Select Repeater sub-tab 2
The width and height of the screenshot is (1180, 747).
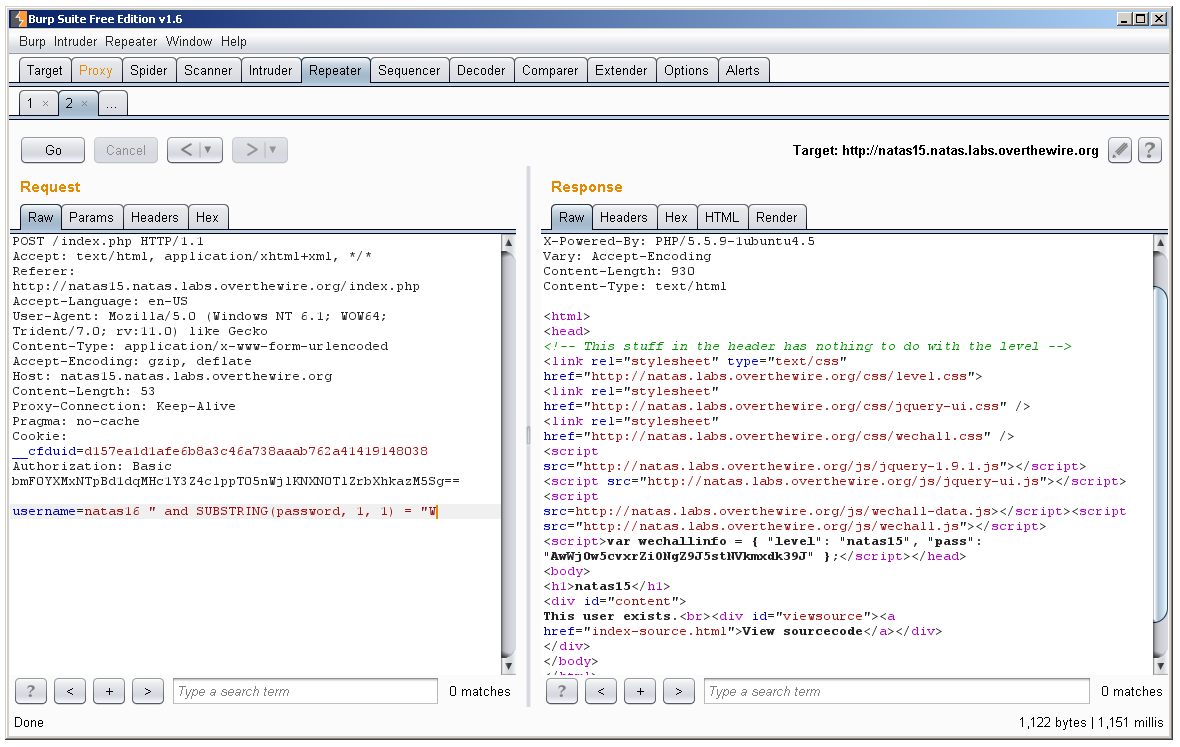[x=69, y=103]
